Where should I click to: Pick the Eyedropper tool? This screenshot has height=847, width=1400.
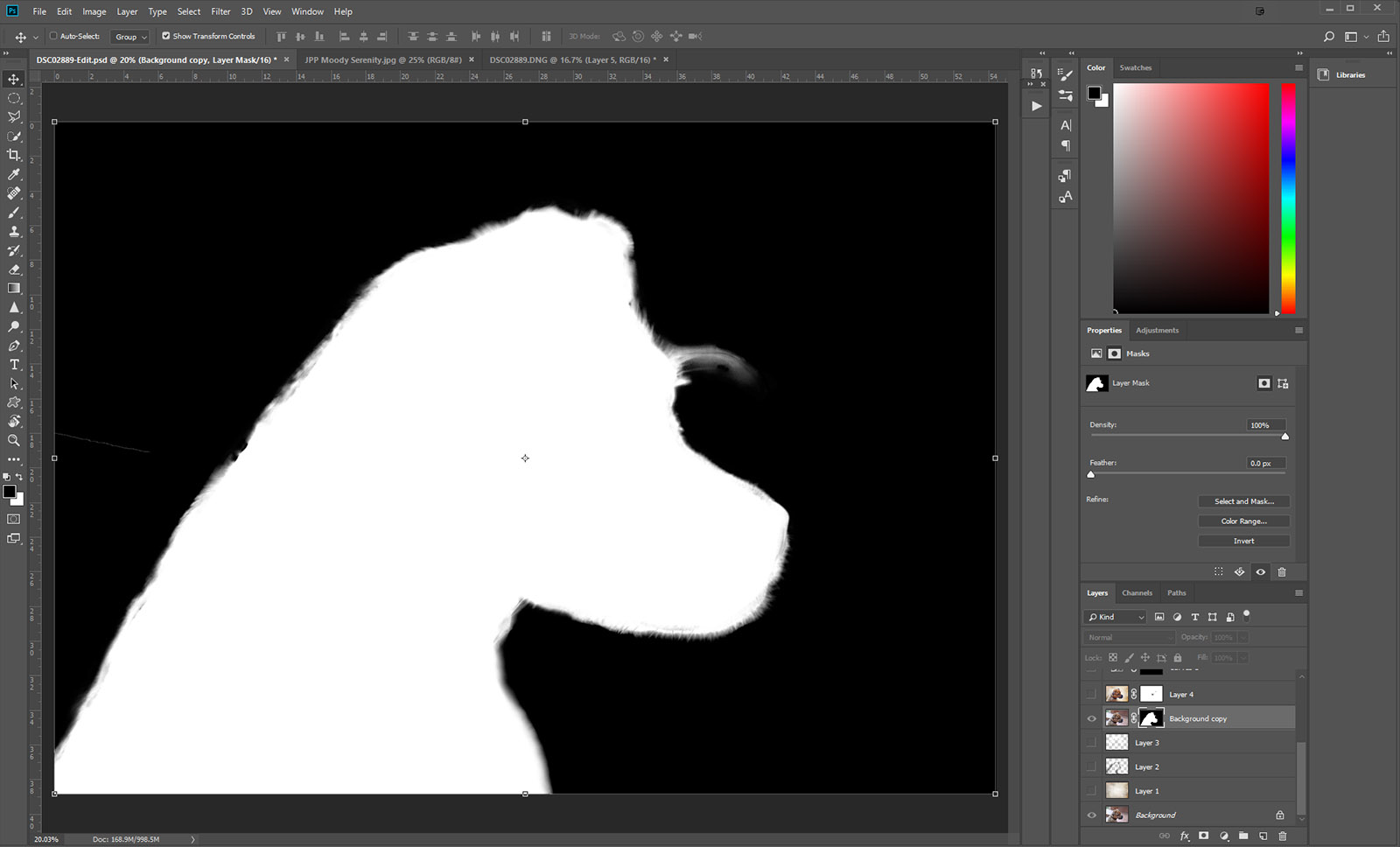coord(14,174)
